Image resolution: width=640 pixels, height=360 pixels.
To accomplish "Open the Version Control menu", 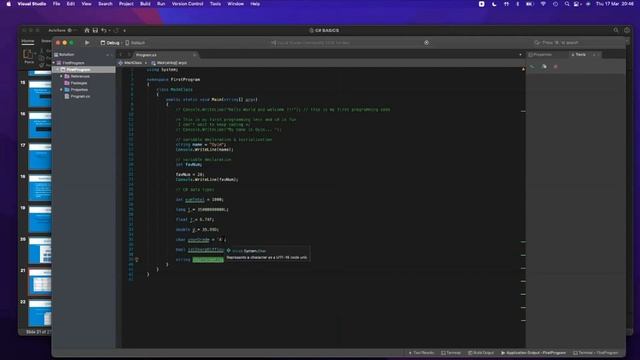I will click(x=187, y=4).
